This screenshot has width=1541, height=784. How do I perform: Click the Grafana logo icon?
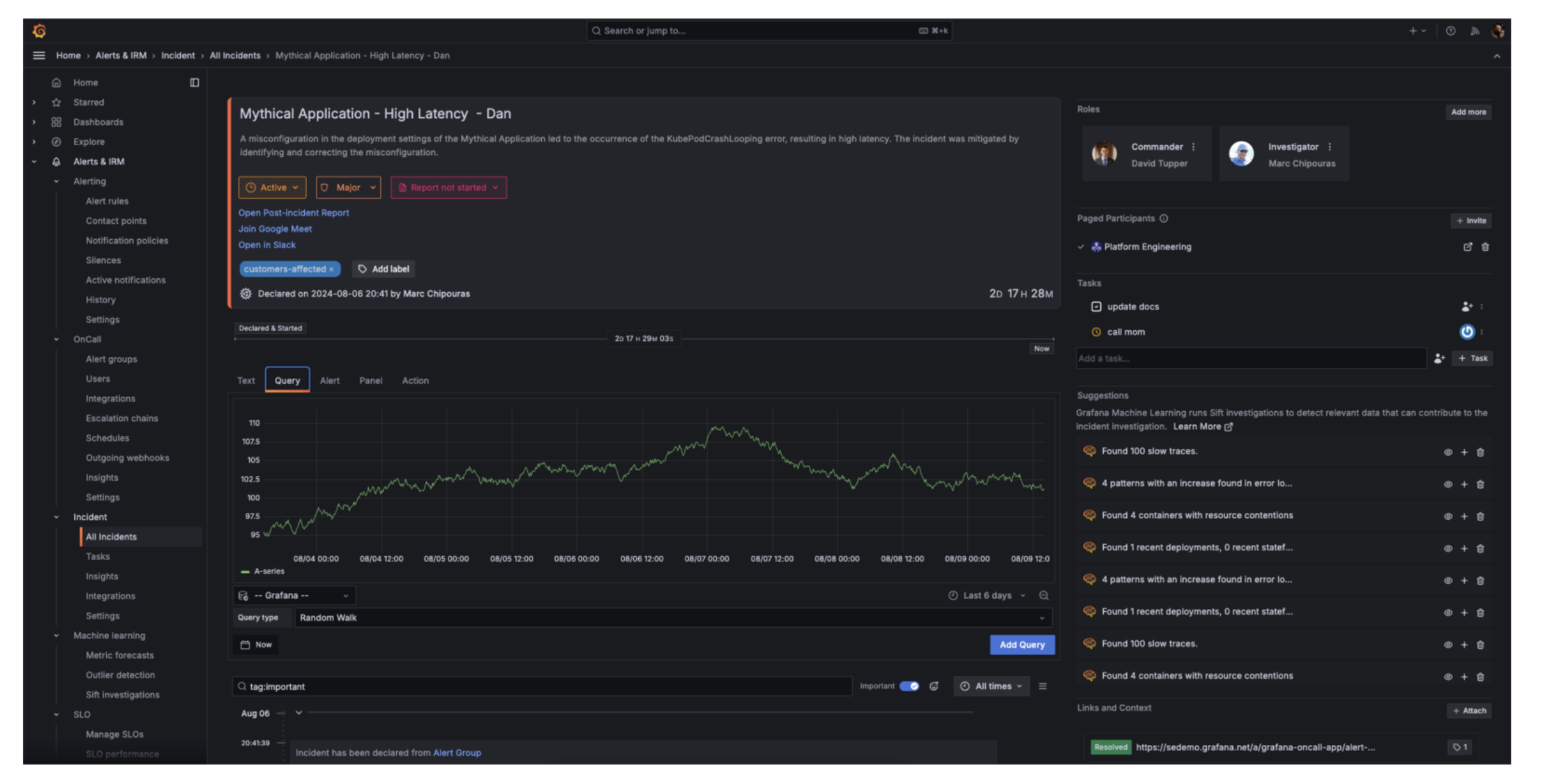click(39, 30)
